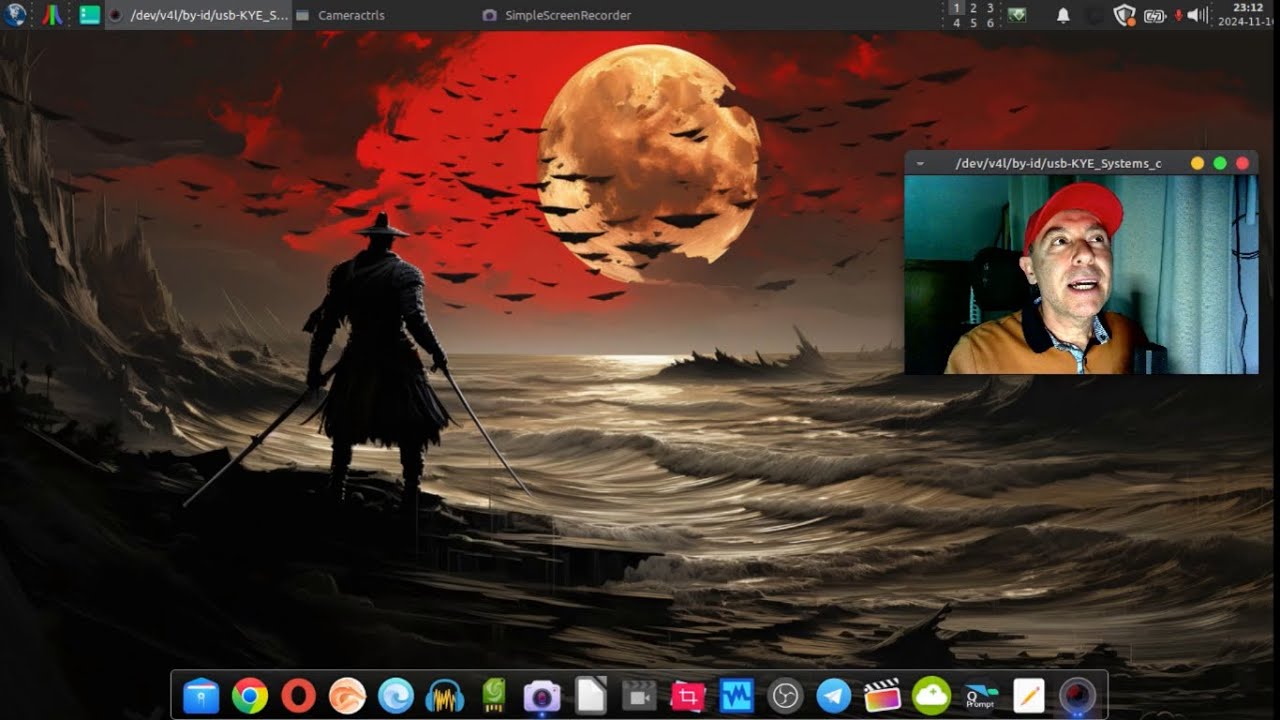Launch the red Opera browser icon
1280x720 pixels.
click(x=298, y=695)
